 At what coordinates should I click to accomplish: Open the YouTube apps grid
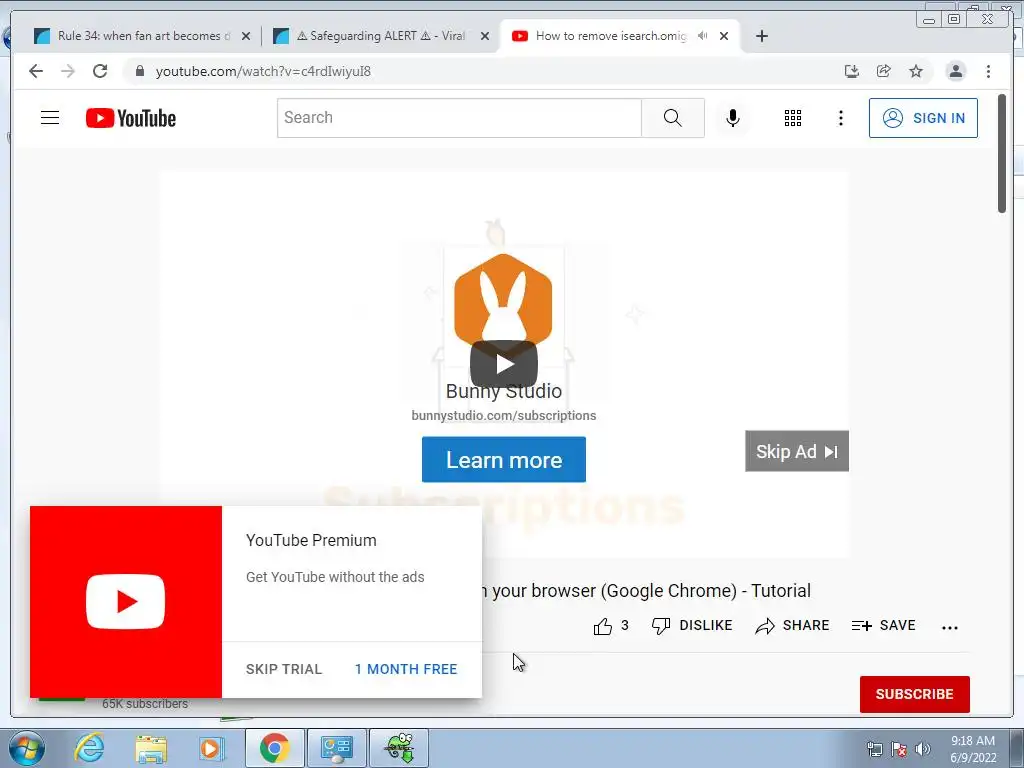pos(793,118)
